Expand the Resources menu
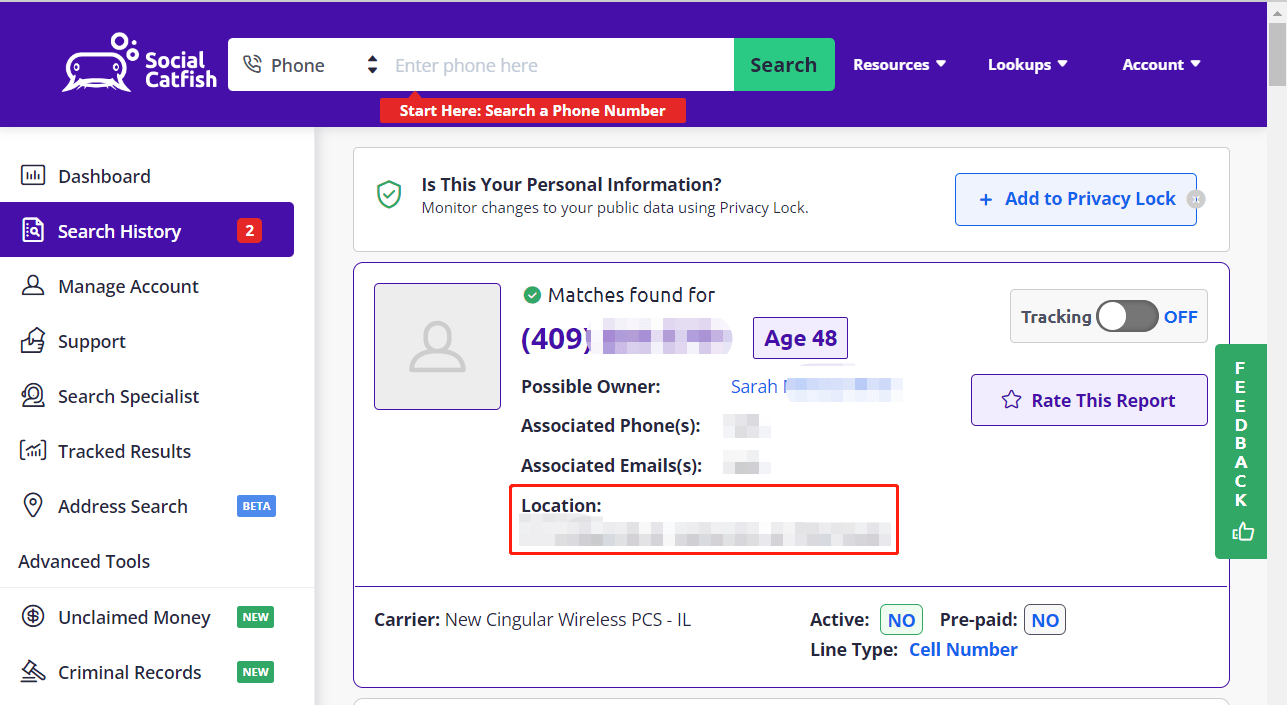 898,64
